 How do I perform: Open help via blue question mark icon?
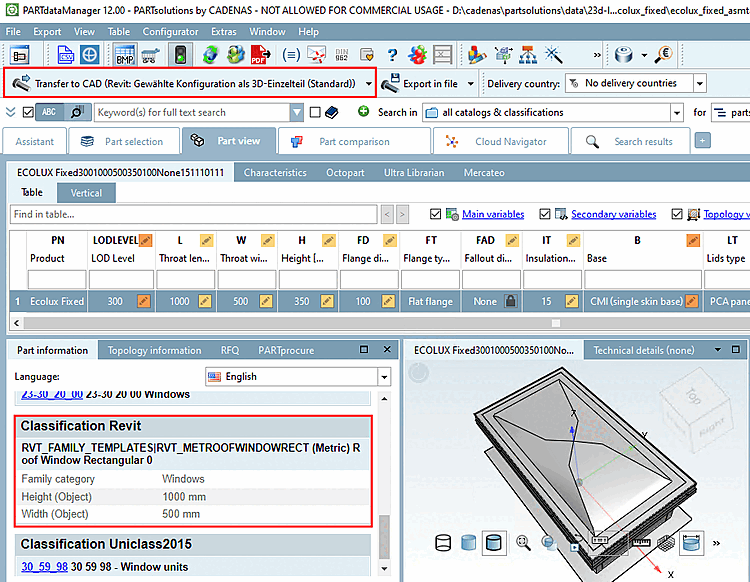pos(392,55)
